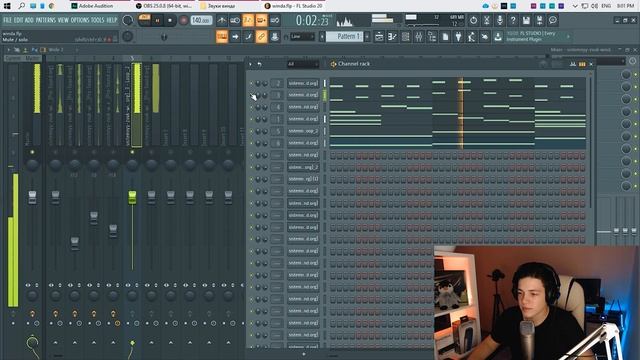This screenshot has width=640, height=360.
Task: Select previous pattern arrow left of Pattern 1
Action: tap(322, 37)
